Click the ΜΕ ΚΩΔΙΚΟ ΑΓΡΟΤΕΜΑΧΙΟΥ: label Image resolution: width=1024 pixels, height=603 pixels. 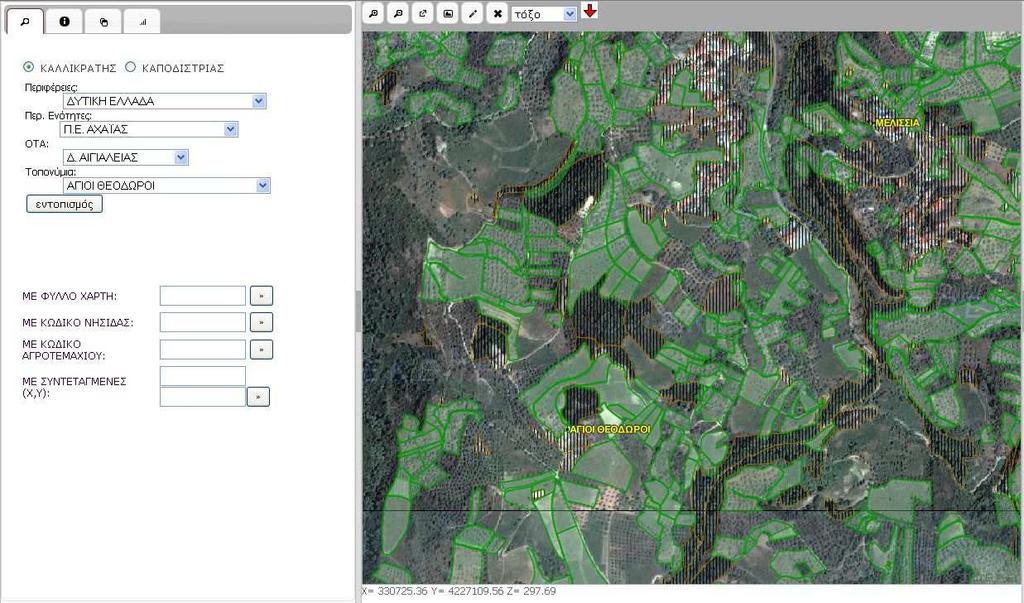[64, 350]
